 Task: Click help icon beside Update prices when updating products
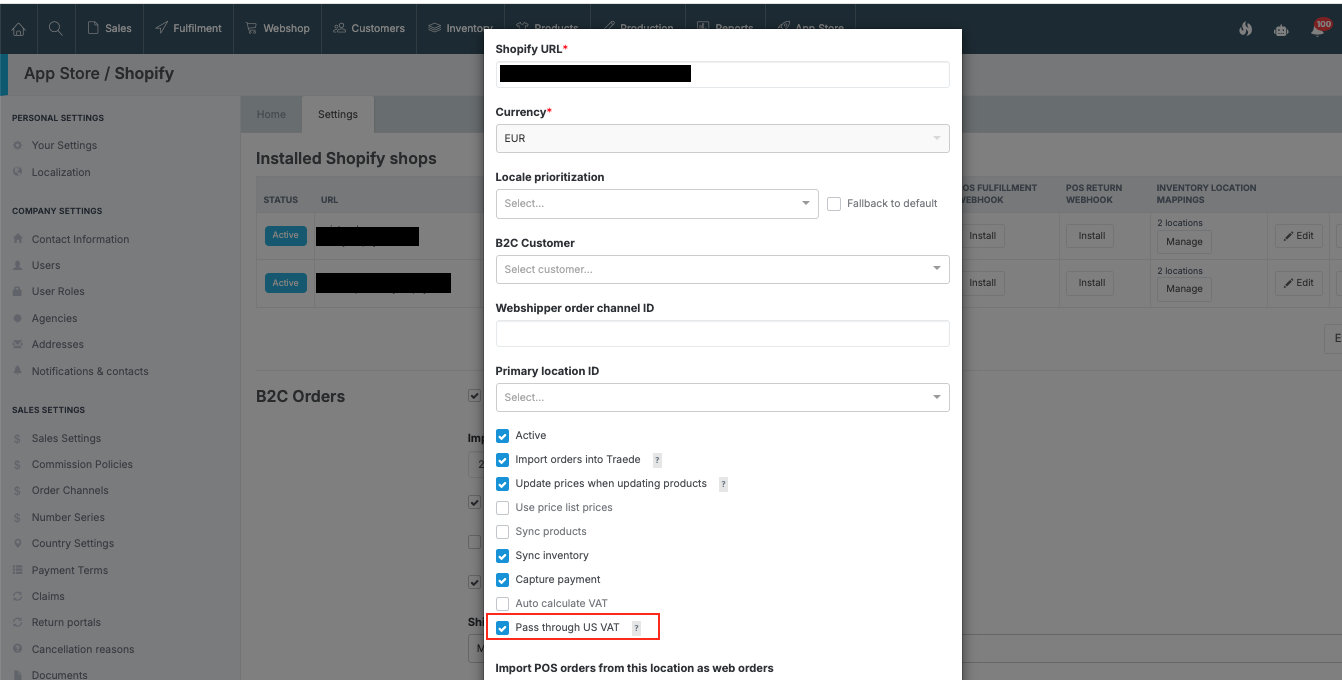[723, 484]
